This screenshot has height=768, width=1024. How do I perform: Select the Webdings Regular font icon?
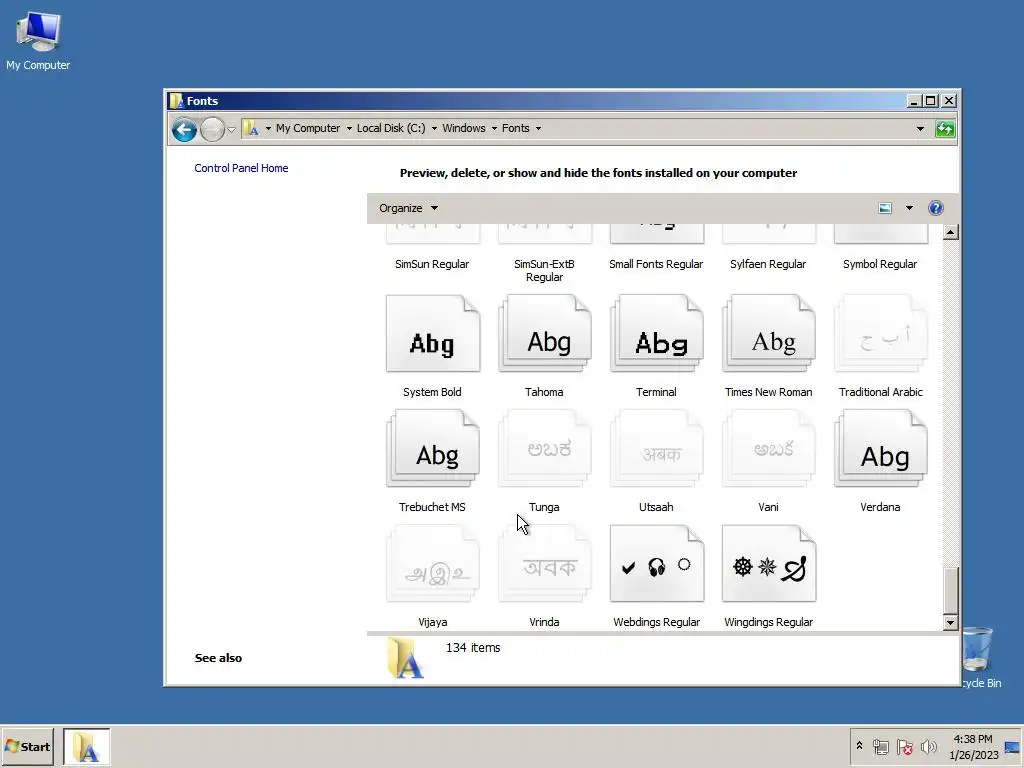pyautogui.click(x=657, y=564)
